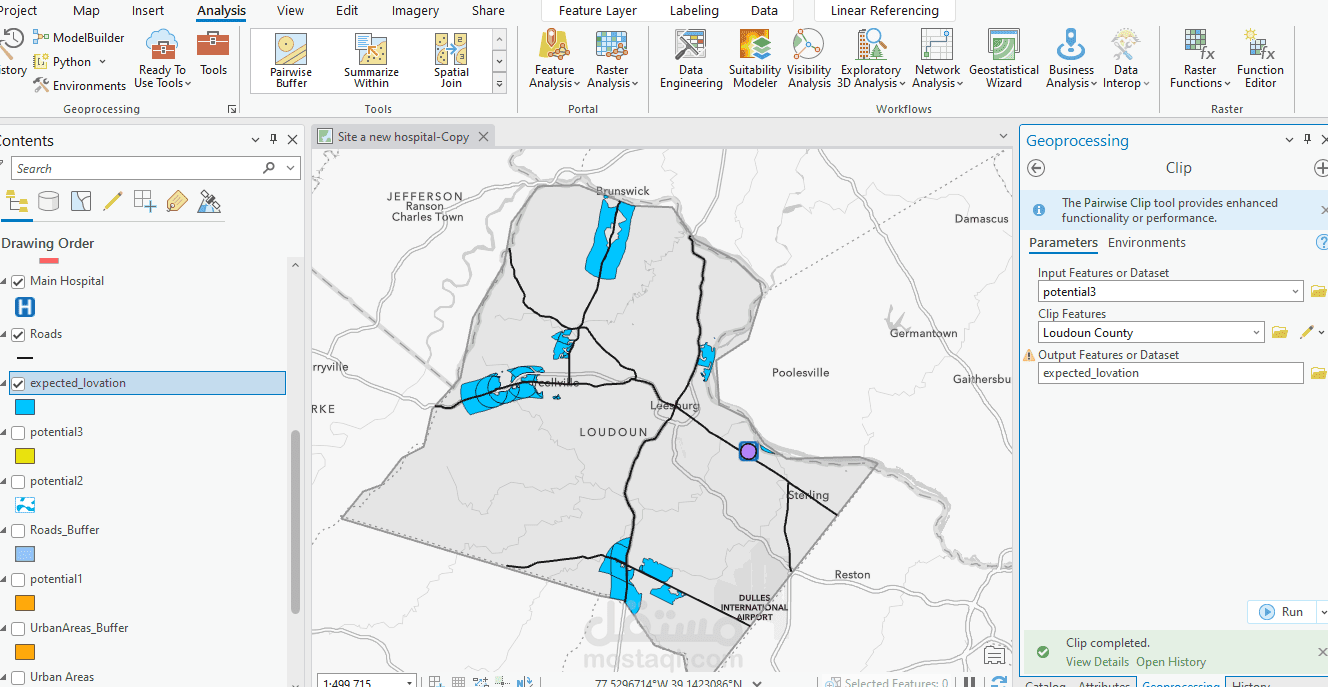Open the Linear Referencing ribbon tab

point(885,11)
